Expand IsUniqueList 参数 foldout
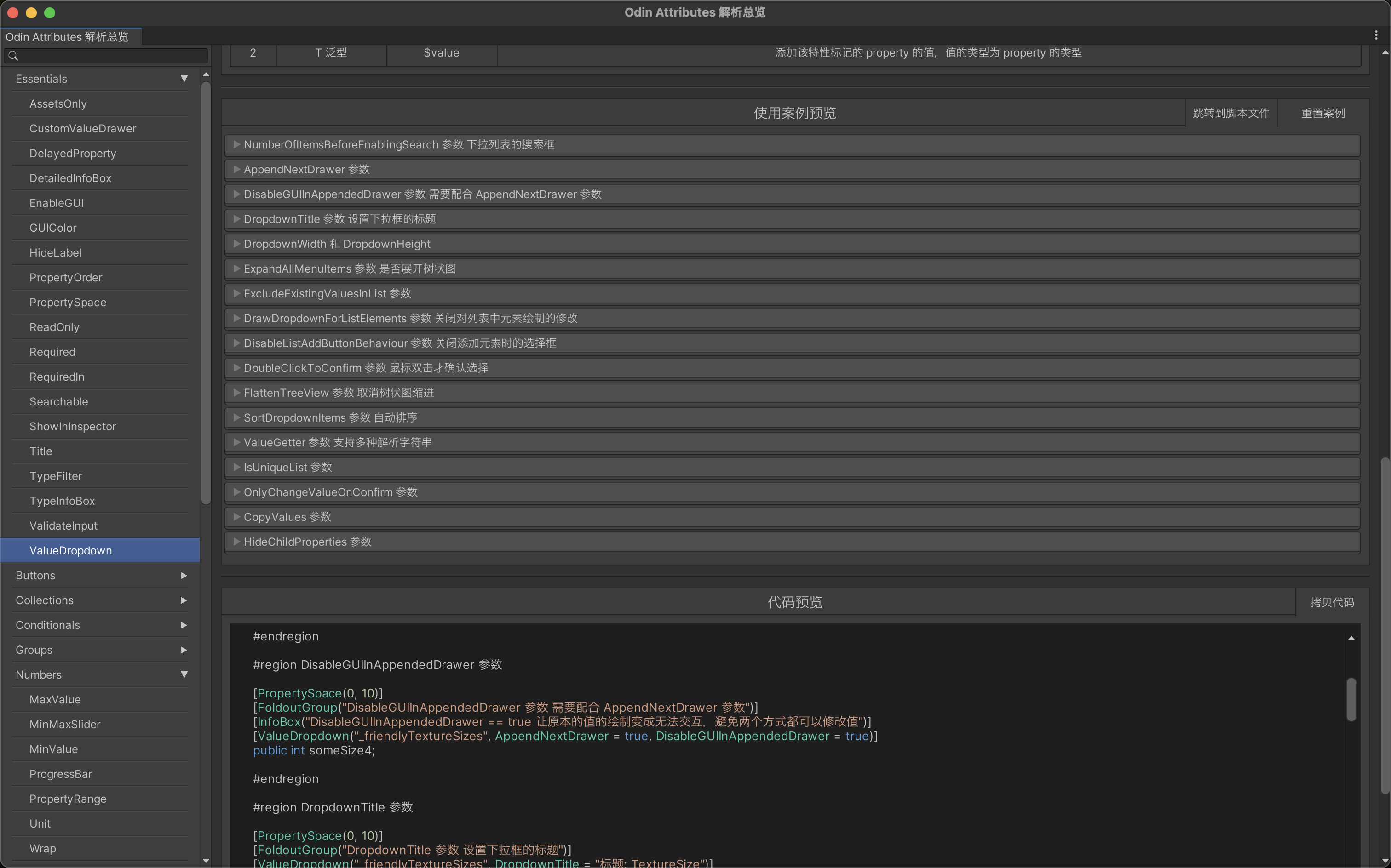This screenshot has width=1391, height=868. [792, 467]
